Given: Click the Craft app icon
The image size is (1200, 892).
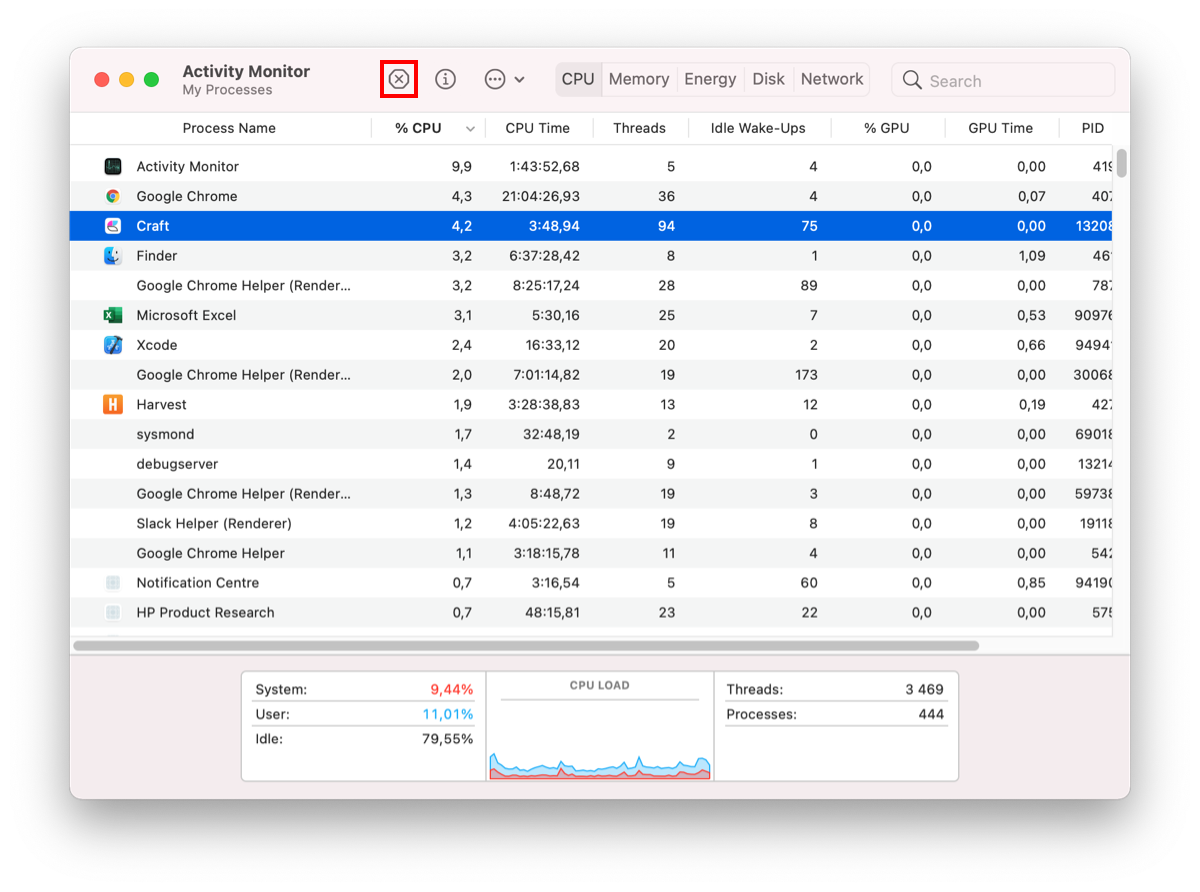Looking at the screenshot, I should pyautogui.click(x=112, y=226).
